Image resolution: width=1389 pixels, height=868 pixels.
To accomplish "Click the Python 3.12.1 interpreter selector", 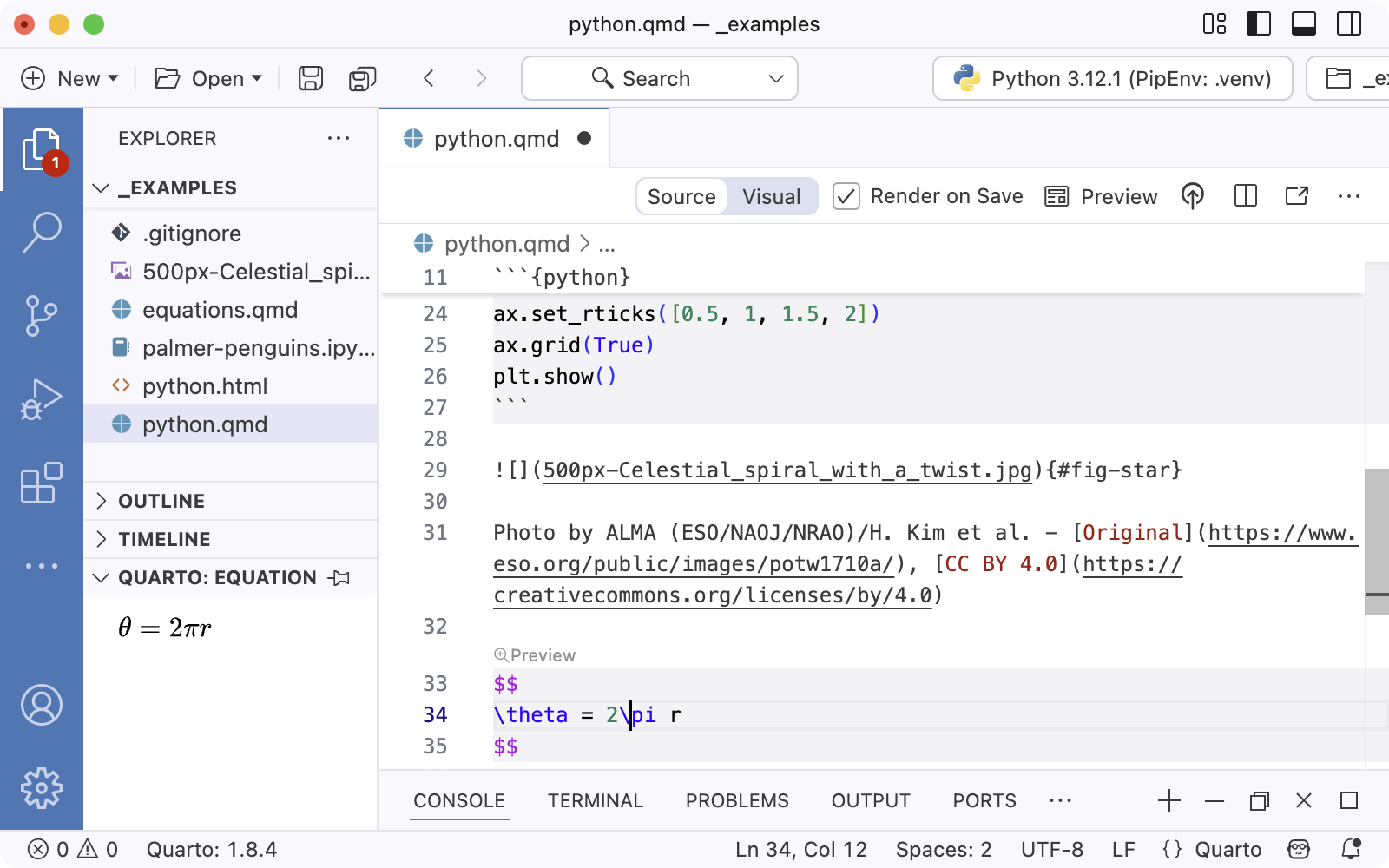I will [1112, 78].
